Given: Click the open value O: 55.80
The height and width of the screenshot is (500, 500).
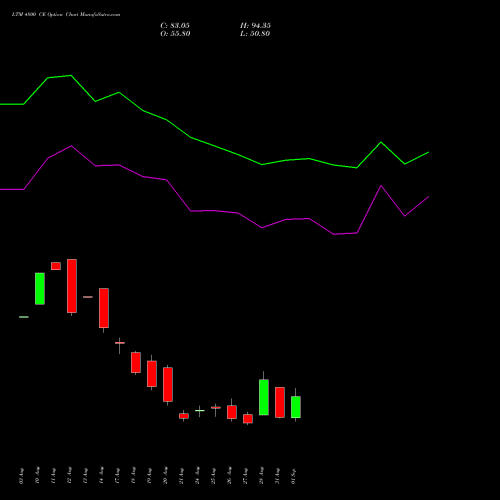Looking at the screenshot, I should click(x=175, y=34).
